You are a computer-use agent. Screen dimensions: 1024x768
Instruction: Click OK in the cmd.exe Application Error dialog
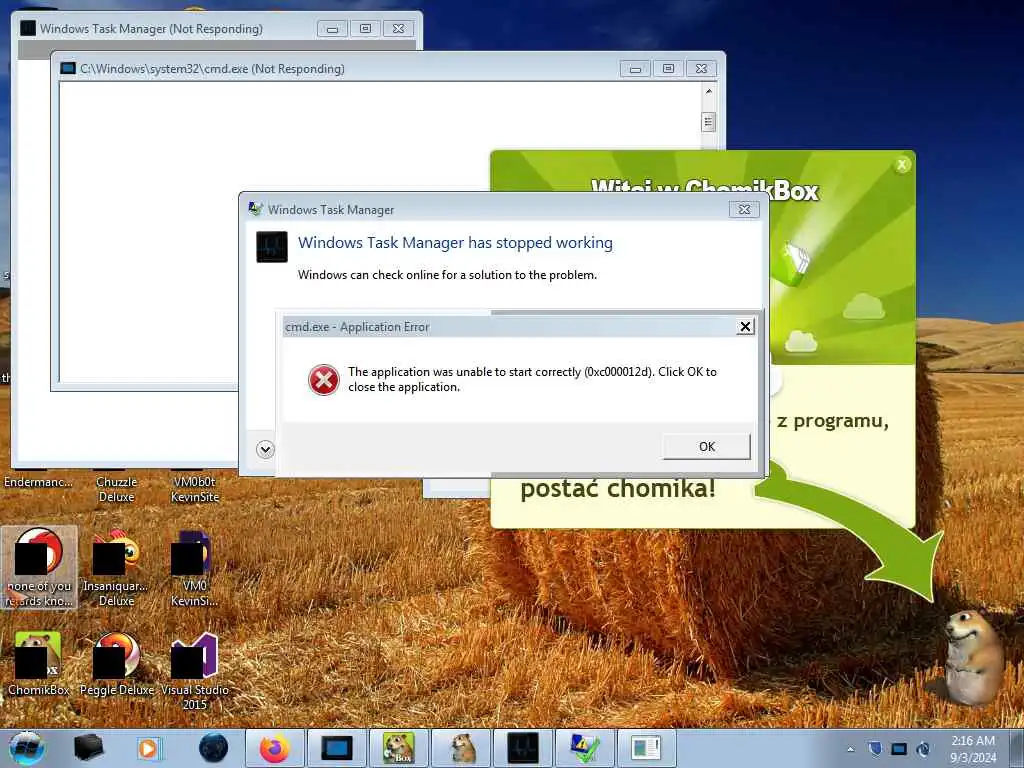[x=707, y=447]
